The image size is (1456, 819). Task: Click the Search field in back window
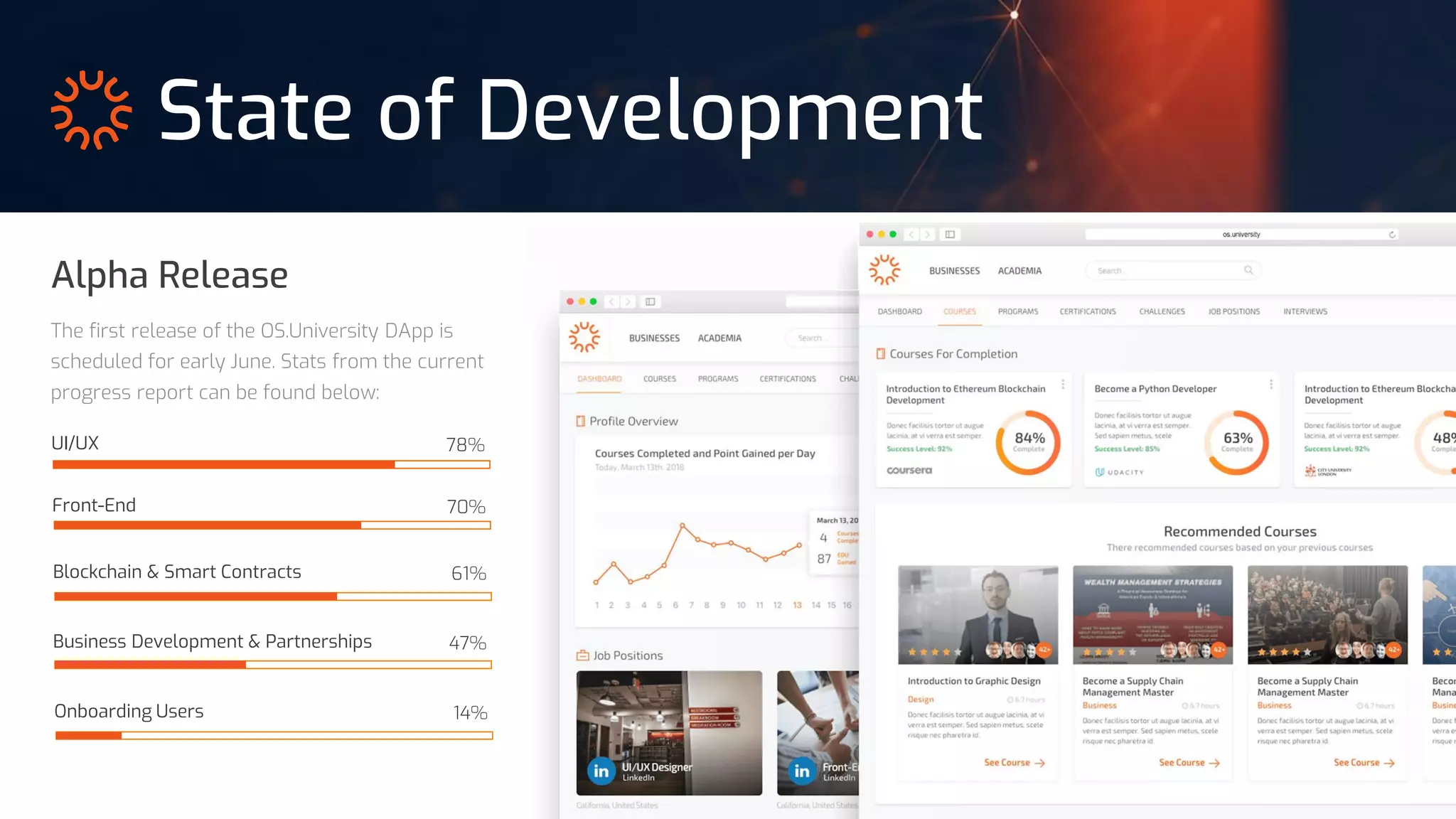(x=823, y=338)
